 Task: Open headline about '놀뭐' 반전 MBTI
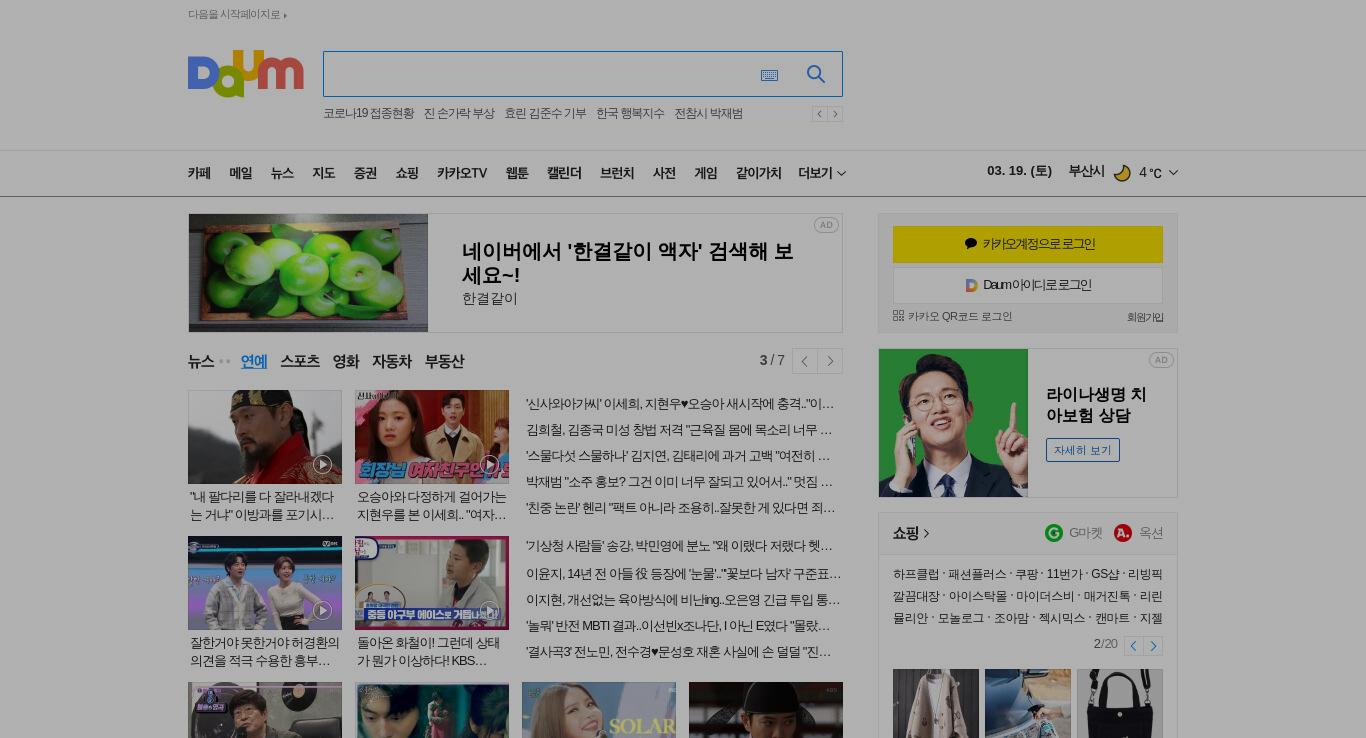pos(679,626)
